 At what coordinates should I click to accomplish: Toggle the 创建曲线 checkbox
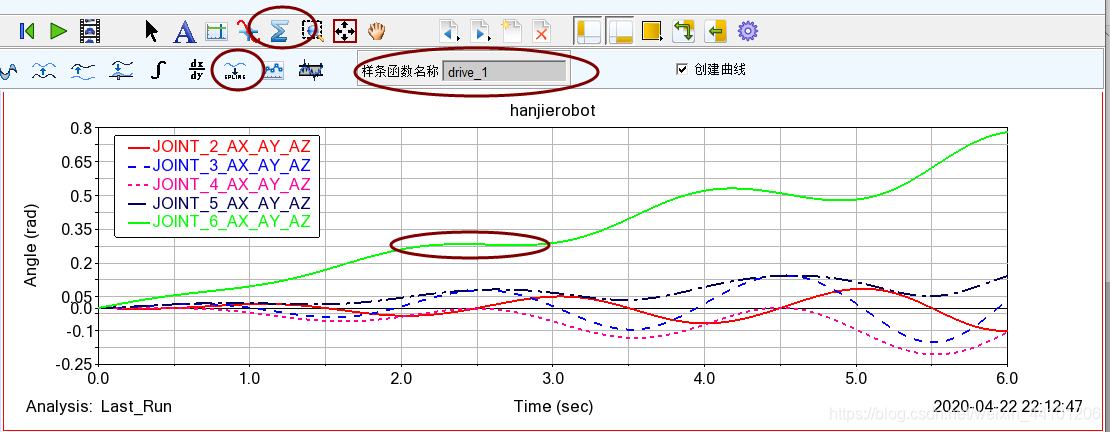682,70
